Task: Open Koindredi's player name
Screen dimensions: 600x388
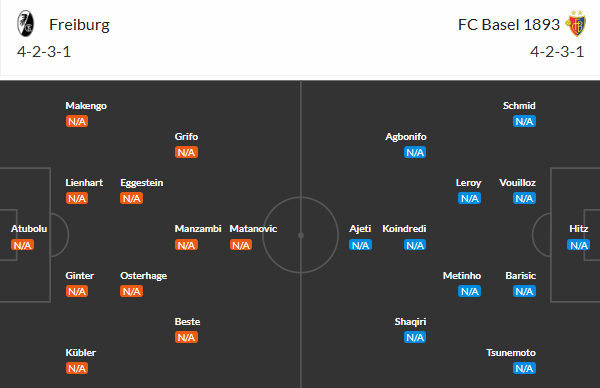Action: (404, 229)
